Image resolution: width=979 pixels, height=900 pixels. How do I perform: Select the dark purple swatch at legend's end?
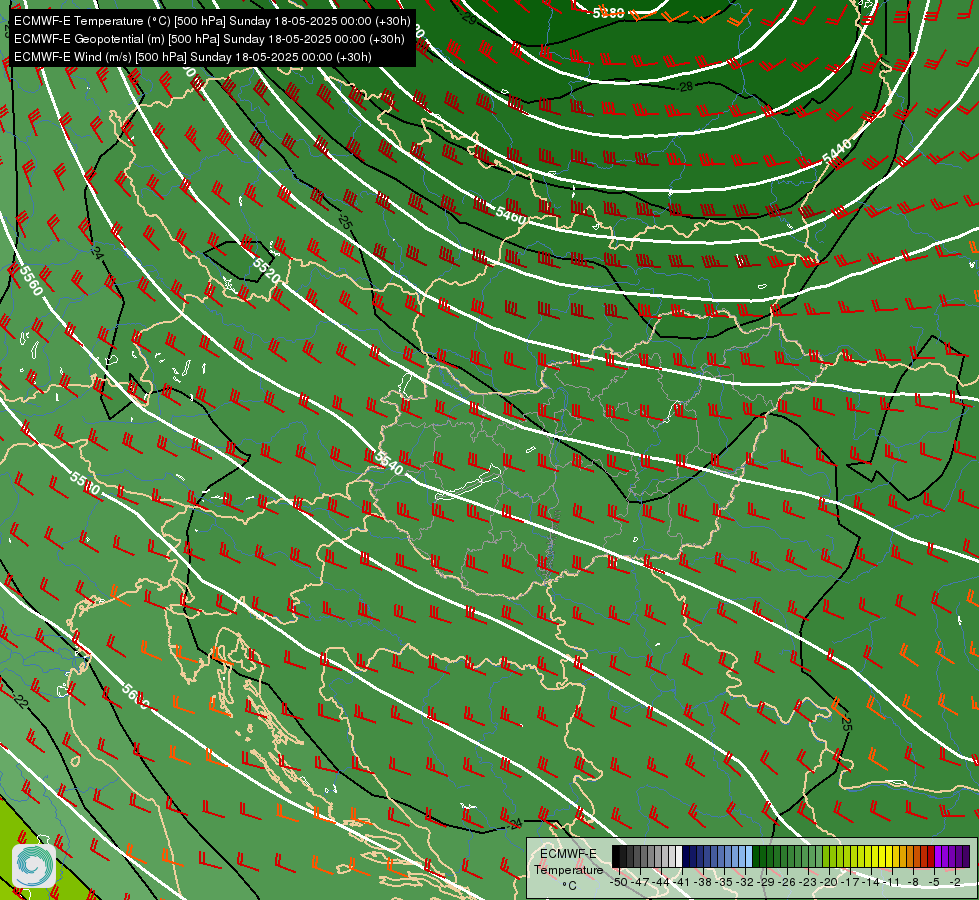966,856
